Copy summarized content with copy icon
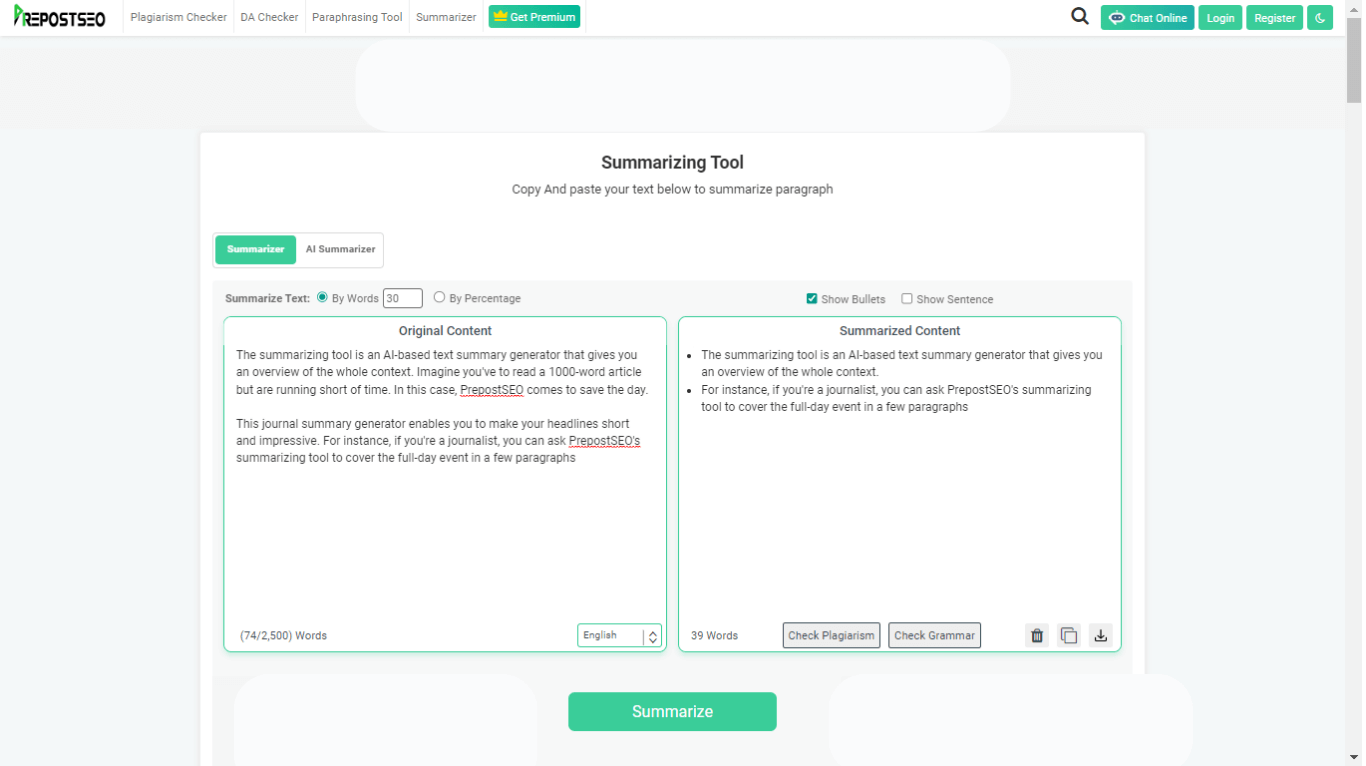 click(1069, 635)
